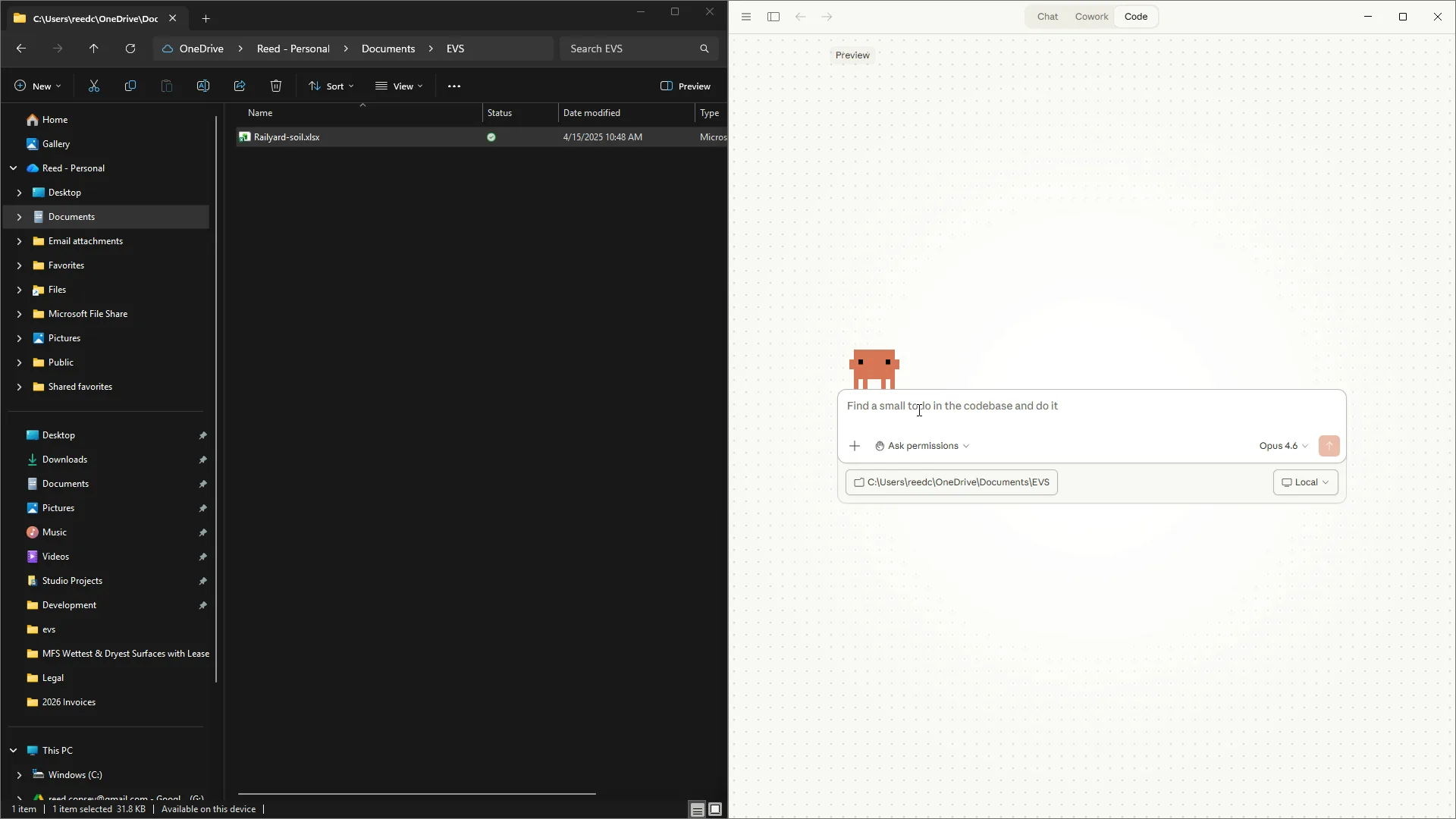Screen dimensions: 1456x819
Task: Open the New dropdown in Explorer
Action: click(x=38, y=86)
